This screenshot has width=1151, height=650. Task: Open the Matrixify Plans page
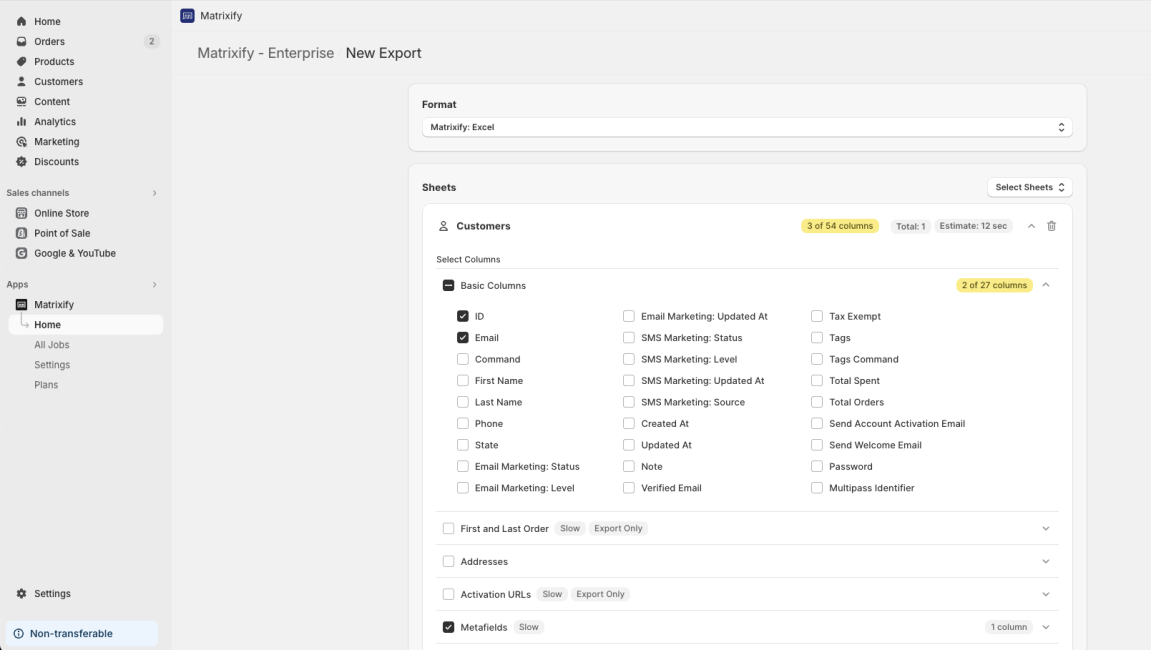pyautogui.click(x=46, y=384)
